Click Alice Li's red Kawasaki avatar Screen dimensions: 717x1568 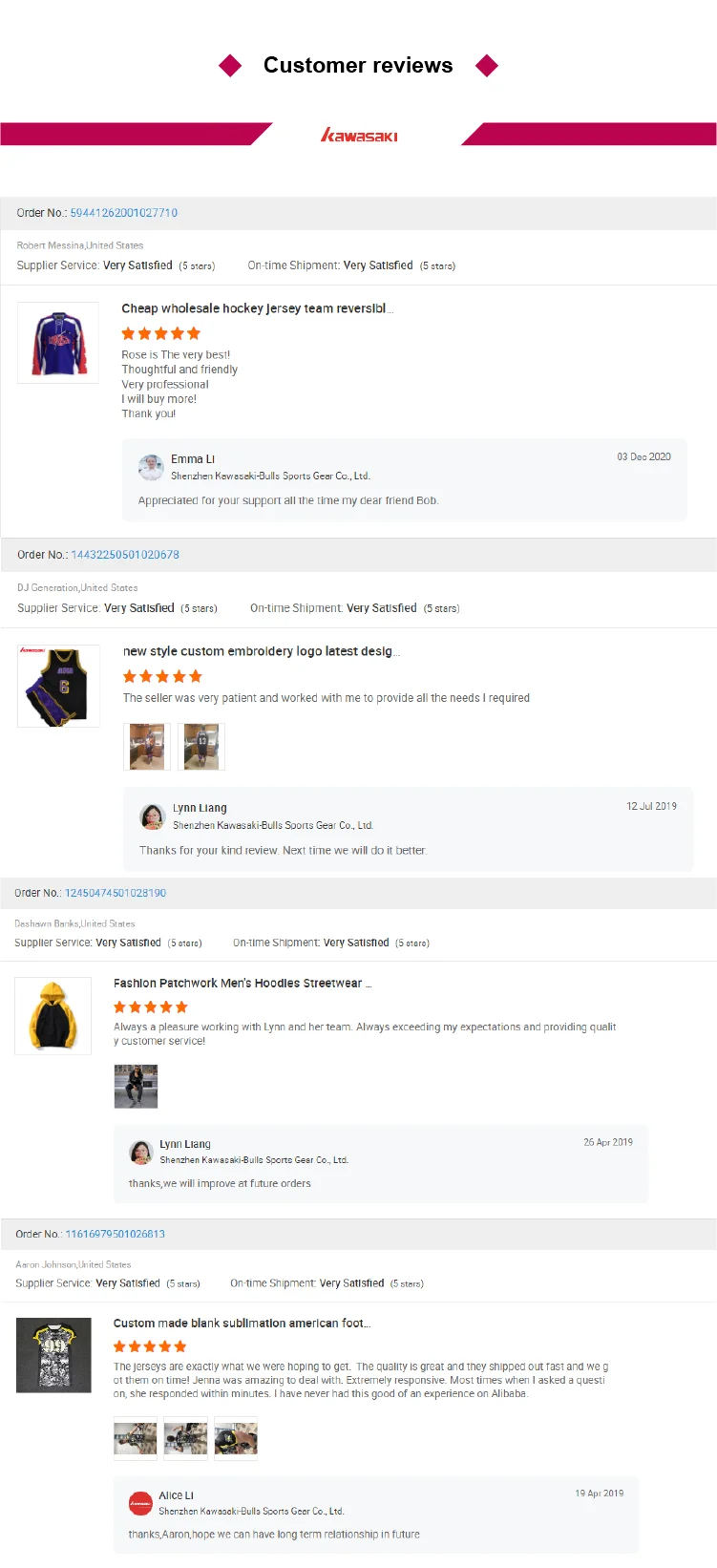(x=140, y=1503)
